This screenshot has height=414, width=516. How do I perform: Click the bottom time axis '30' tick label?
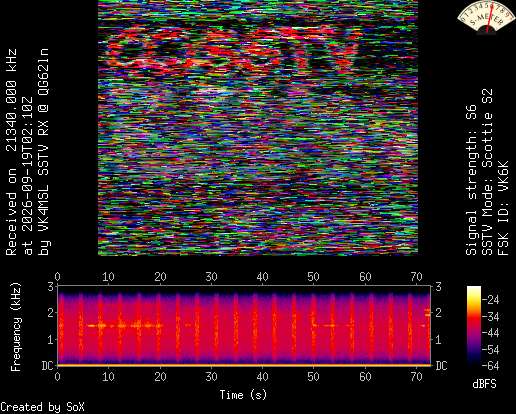pos(211,377)
